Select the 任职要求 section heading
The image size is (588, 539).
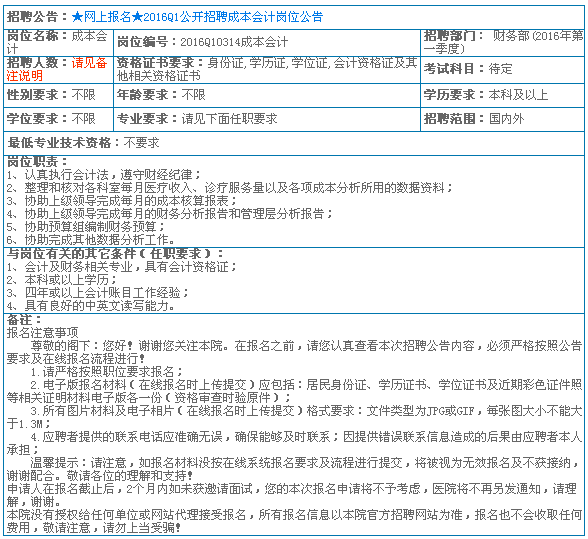(115, 254)
